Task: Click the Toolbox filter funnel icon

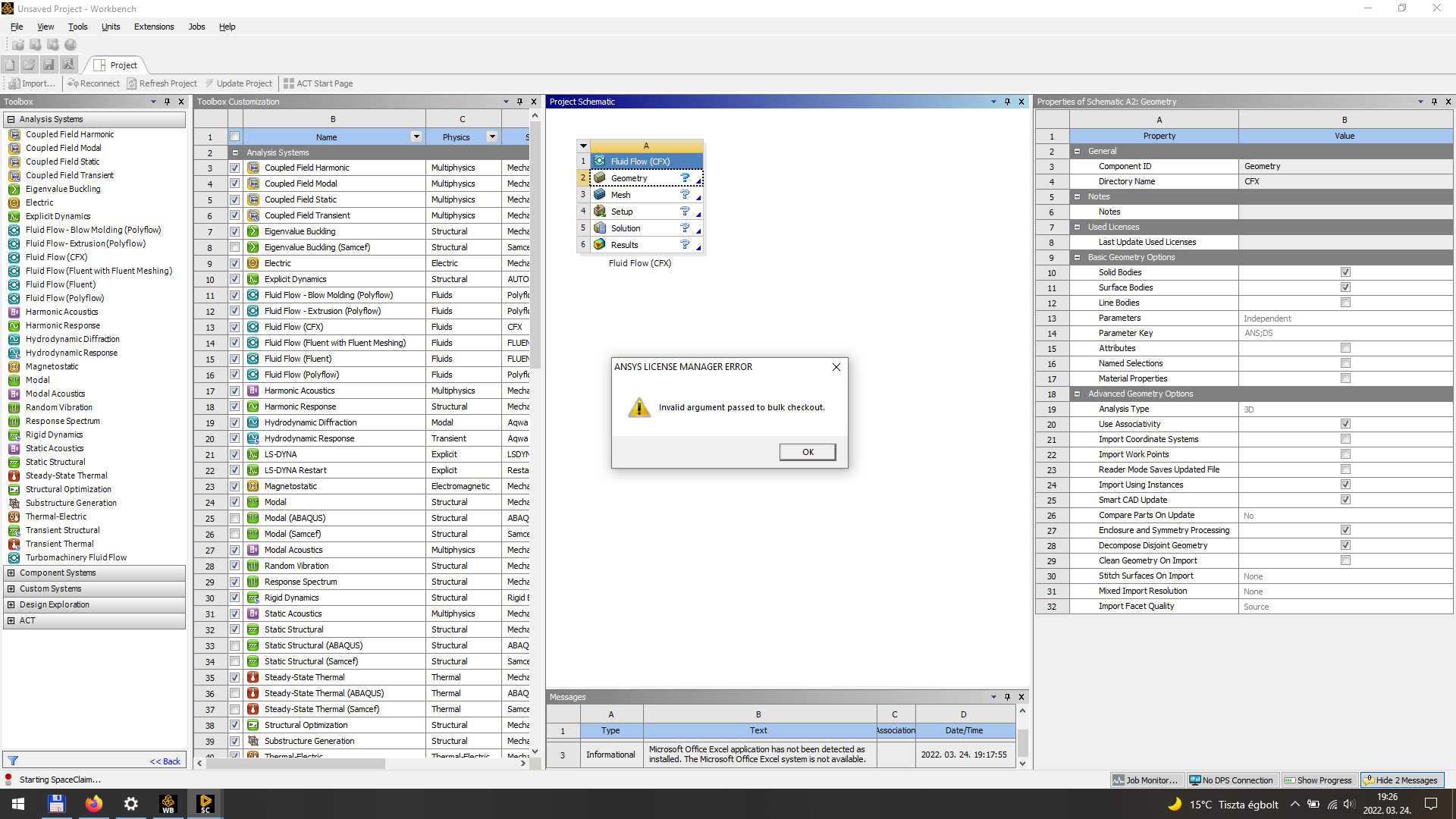Action: click(x=13, y=761)
